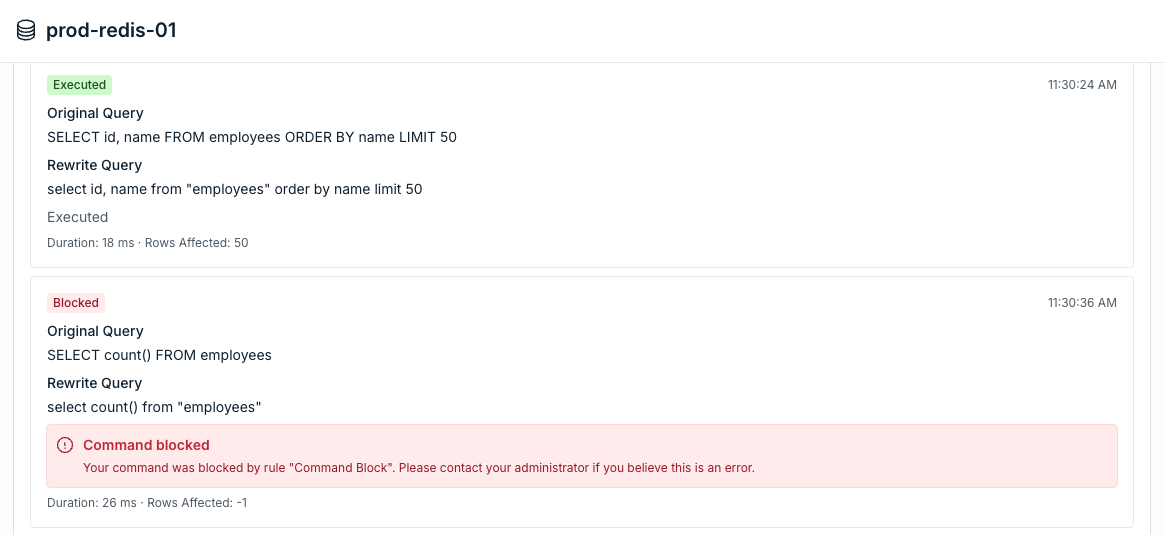1165x535 pixels.
Task: Click the rewritten select count() query text
Action: coord(154,407)
